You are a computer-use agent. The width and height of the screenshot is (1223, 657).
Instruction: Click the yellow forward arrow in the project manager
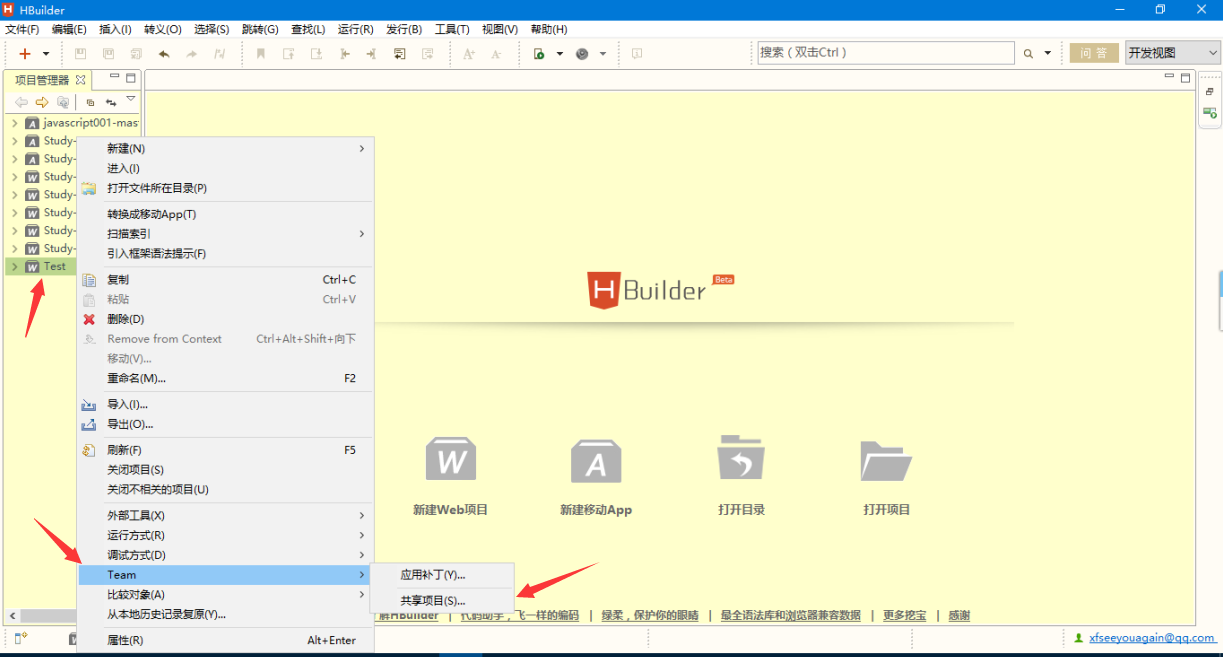(x=42, y=102)
